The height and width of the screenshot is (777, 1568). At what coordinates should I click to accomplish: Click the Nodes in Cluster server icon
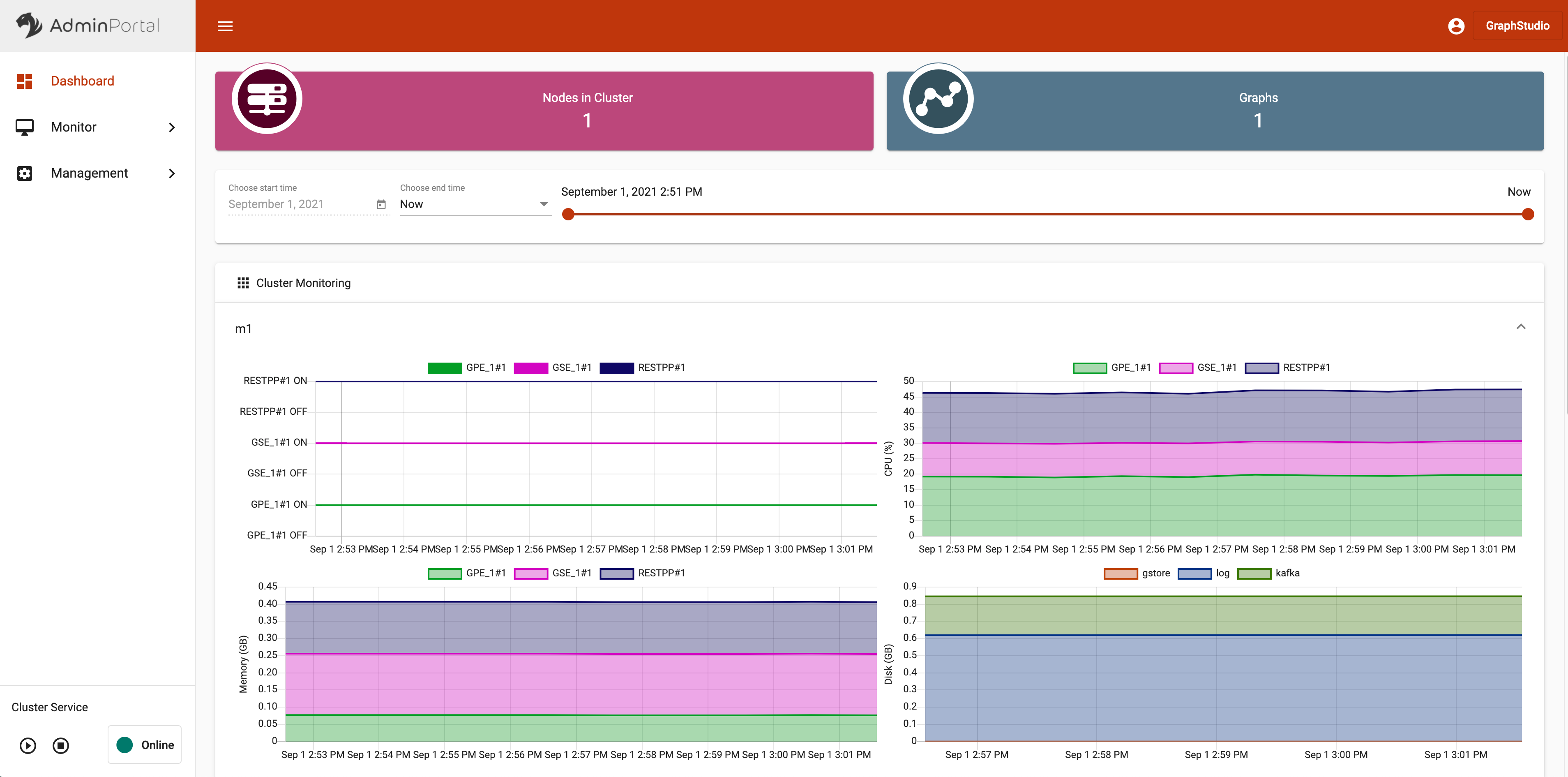pos(267,99)
